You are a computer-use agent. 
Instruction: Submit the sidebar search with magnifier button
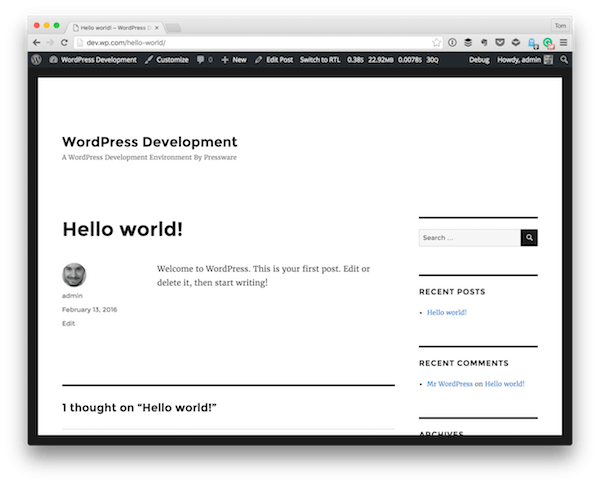(x=529, y=238)
